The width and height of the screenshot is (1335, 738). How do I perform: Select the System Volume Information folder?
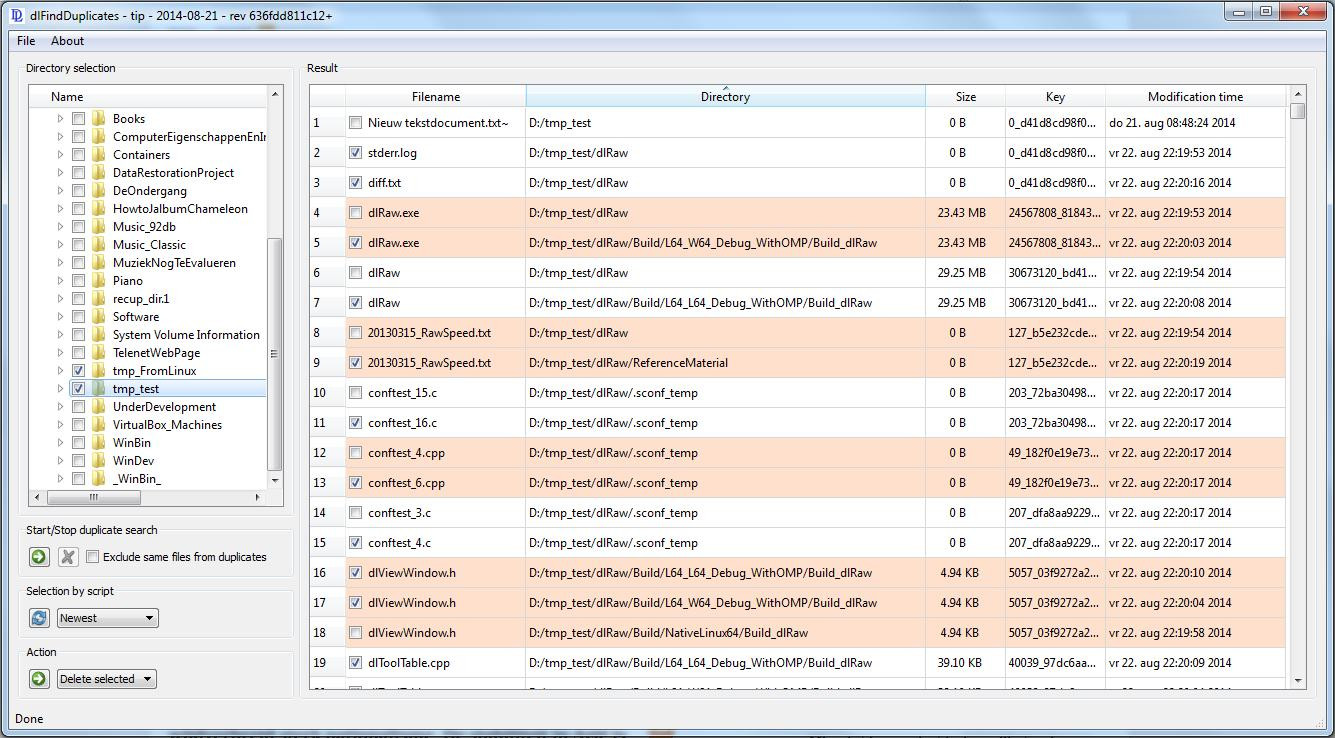pos(186,335)
